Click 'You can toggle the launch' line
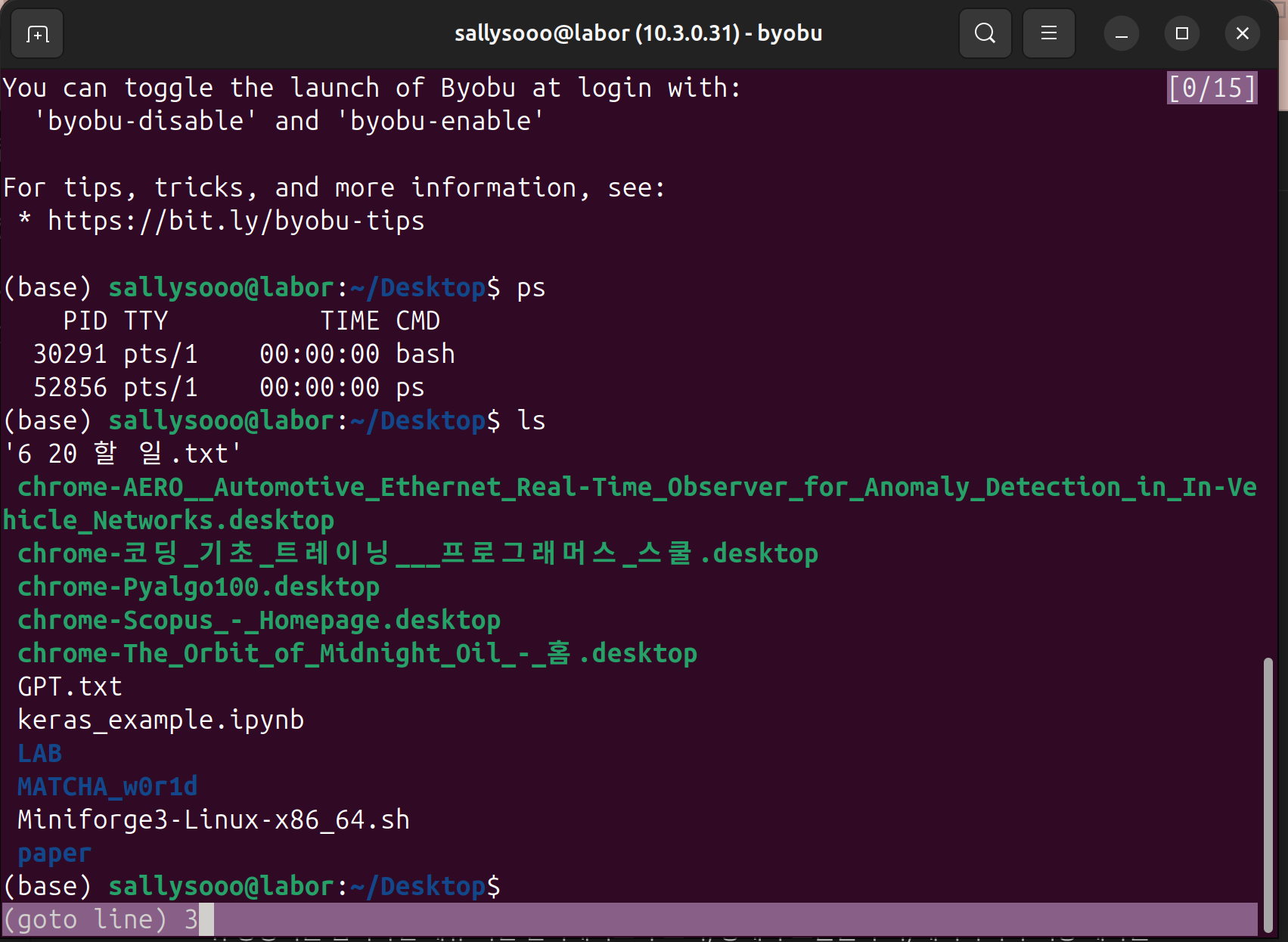 372,88
